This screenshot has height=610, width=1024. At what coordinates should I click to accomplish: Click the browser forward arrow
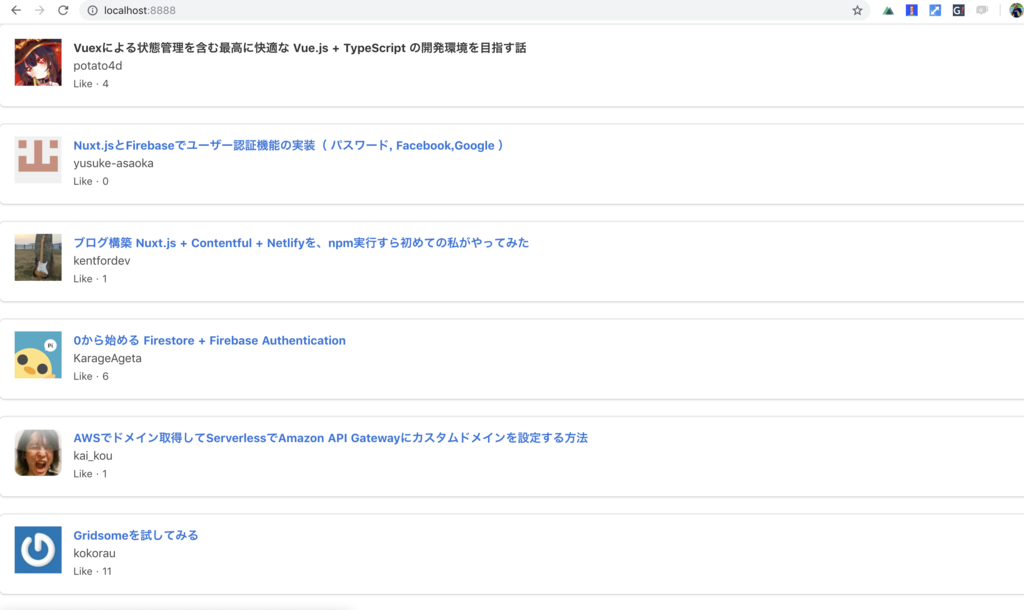coord(40,10)
